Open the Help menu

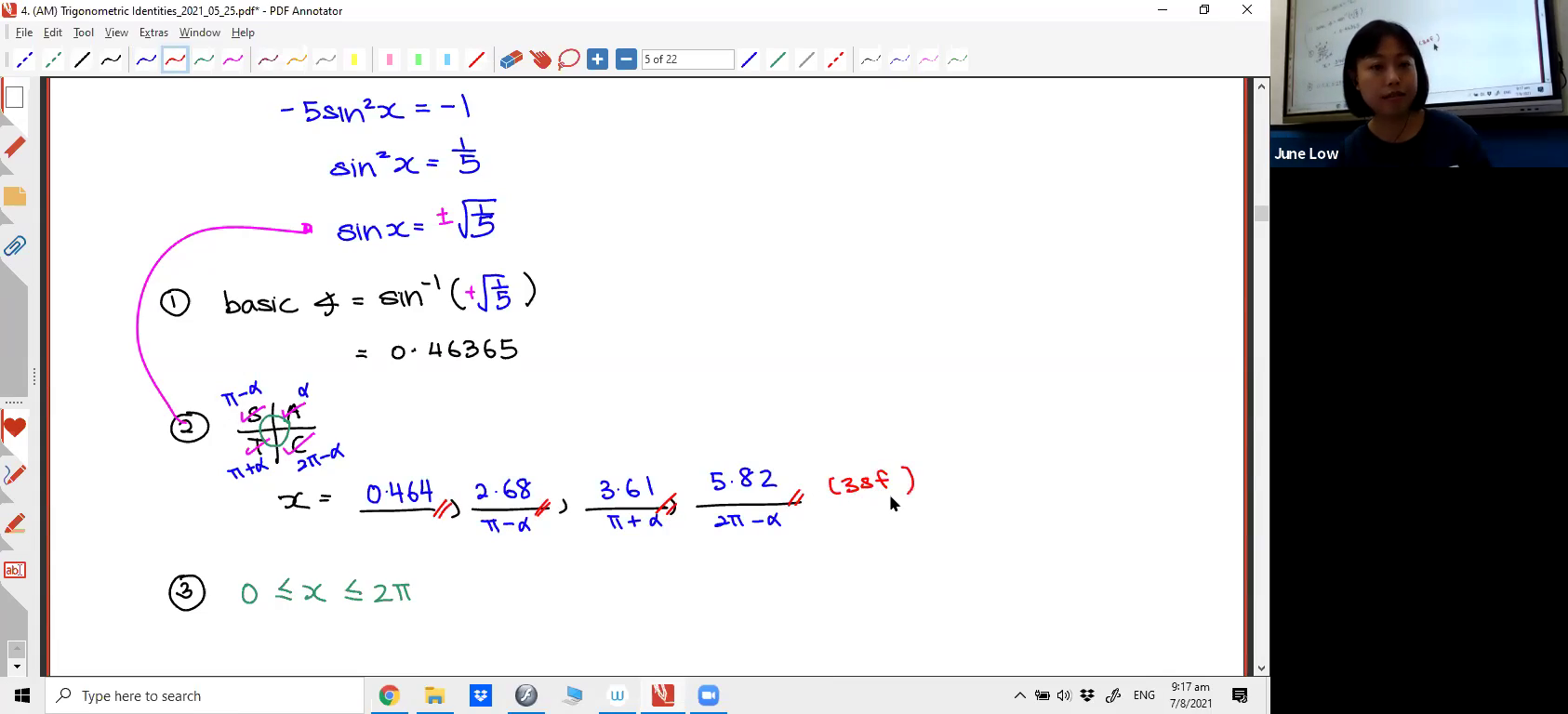click(x=243, y=33)
